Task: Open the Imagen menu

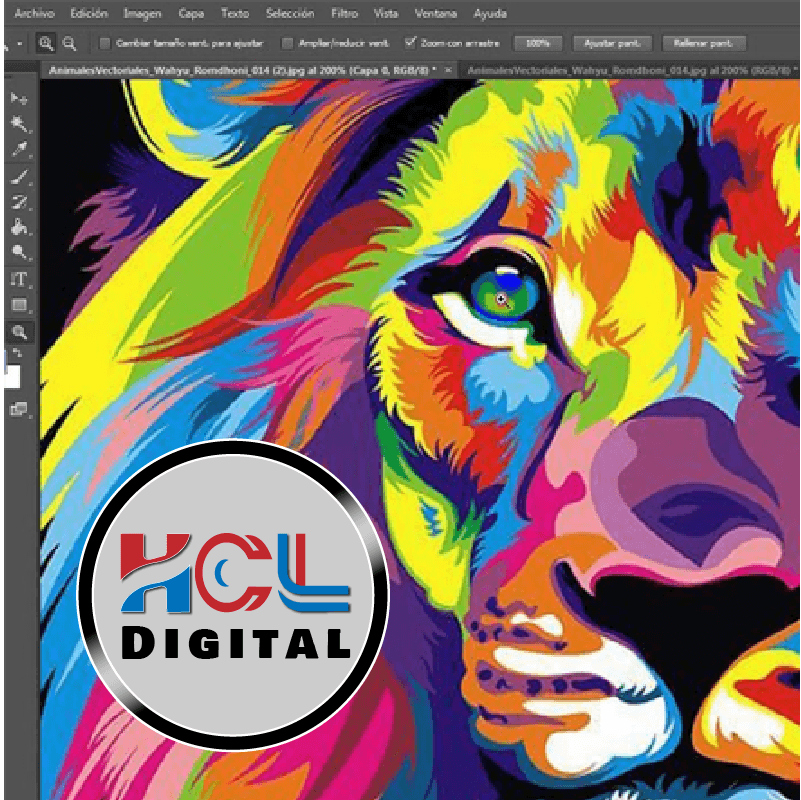Action: click(x=143, y=14)
